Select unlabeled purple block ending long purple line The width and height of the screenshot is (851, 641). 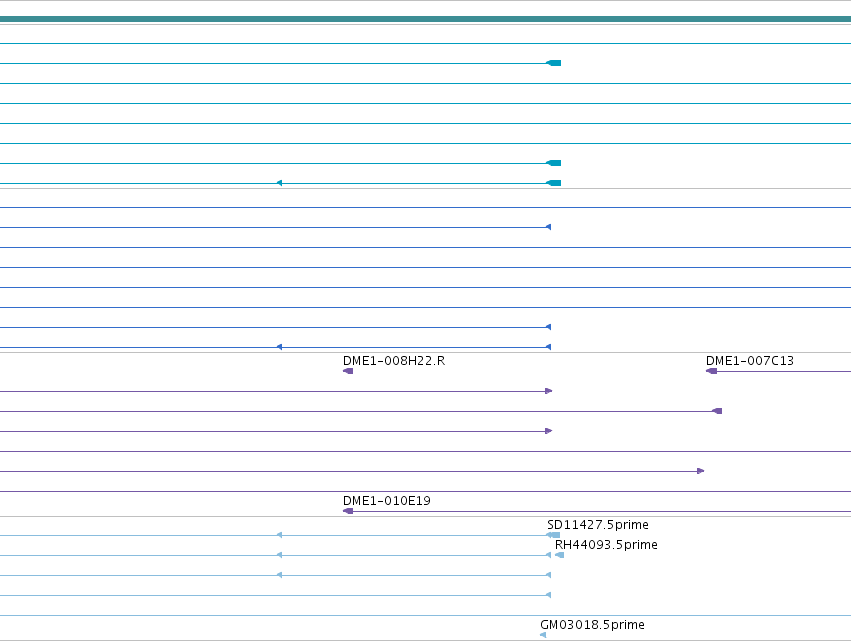pyautogui.click(x=717, y=411)
